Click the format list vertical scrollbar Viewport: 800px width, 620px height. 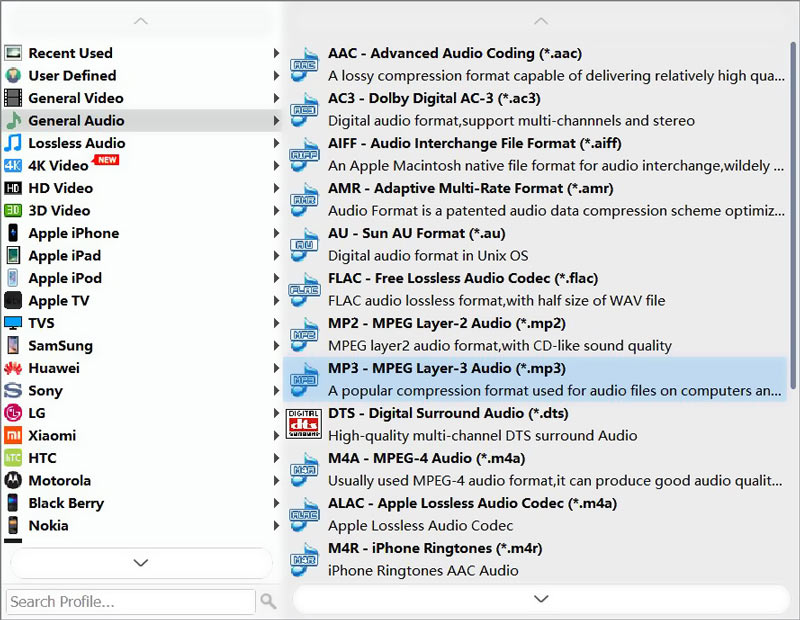[x=793, y=214]
